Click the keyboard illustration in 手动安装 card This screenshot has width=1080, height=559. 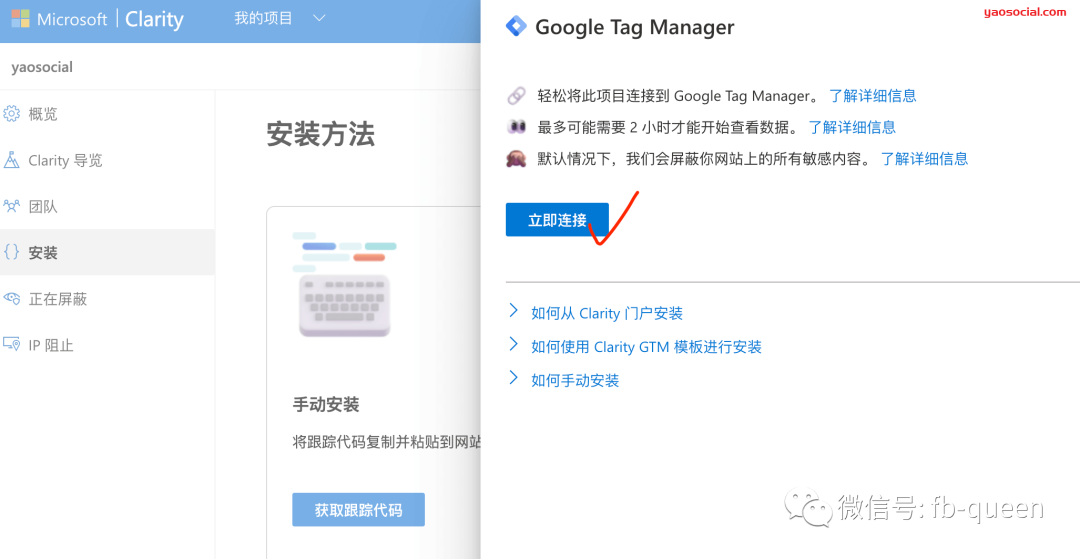click(x=344, y=284)
